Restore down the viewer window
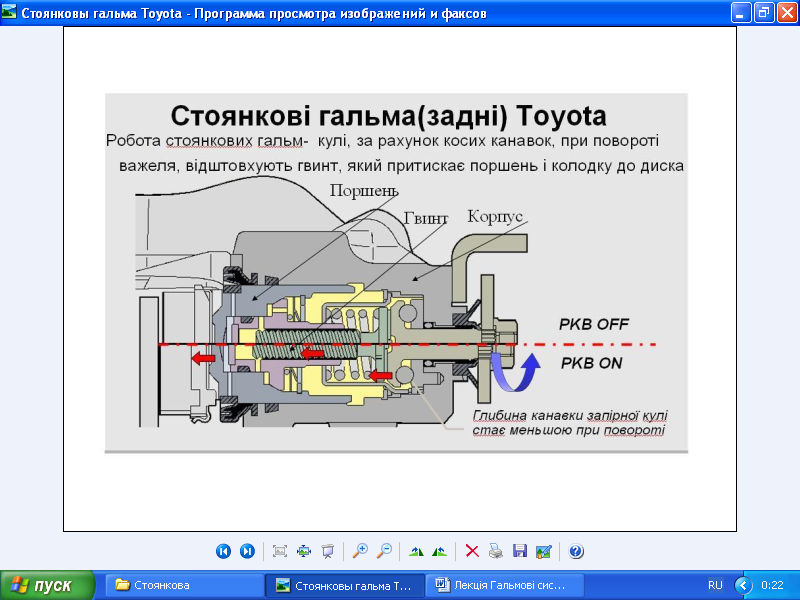This screenshot has height=600, width=800. (764, 13)
